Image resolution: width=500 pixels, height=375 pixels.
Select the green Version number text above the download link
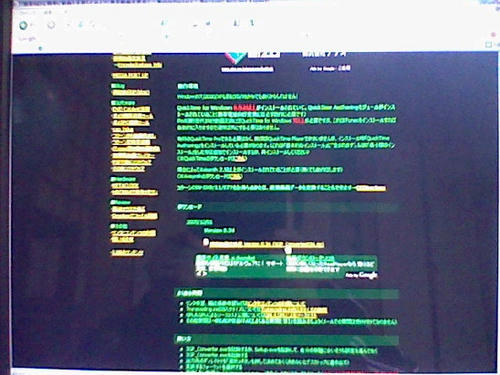click(x=219, y=231)
